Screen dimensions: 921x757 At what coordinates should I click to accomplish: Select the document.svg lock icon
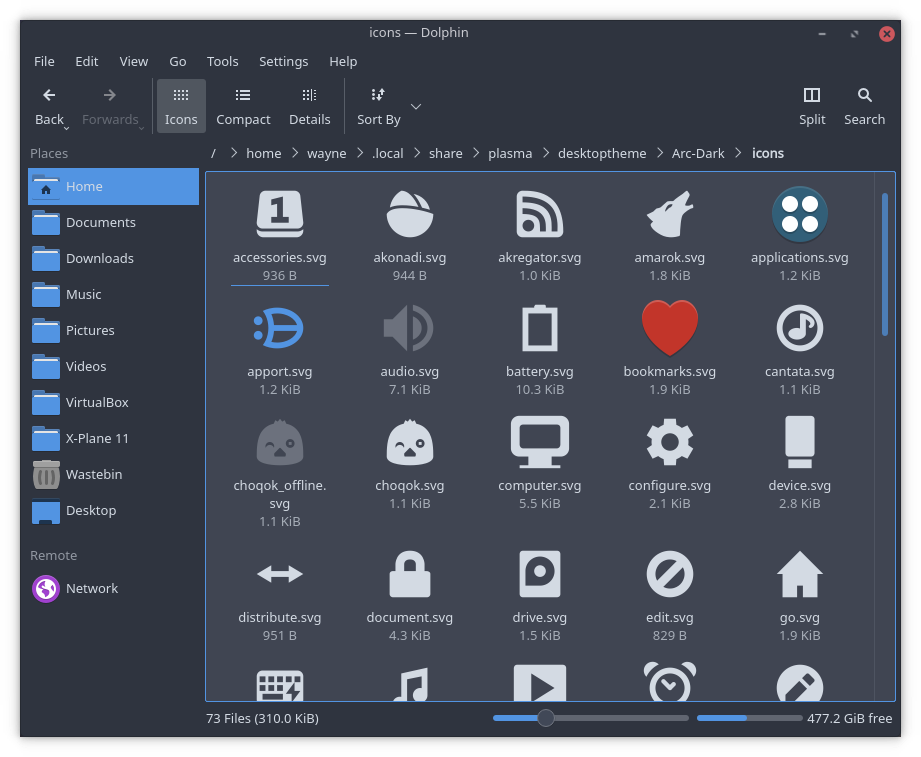(x=409, y=574)
